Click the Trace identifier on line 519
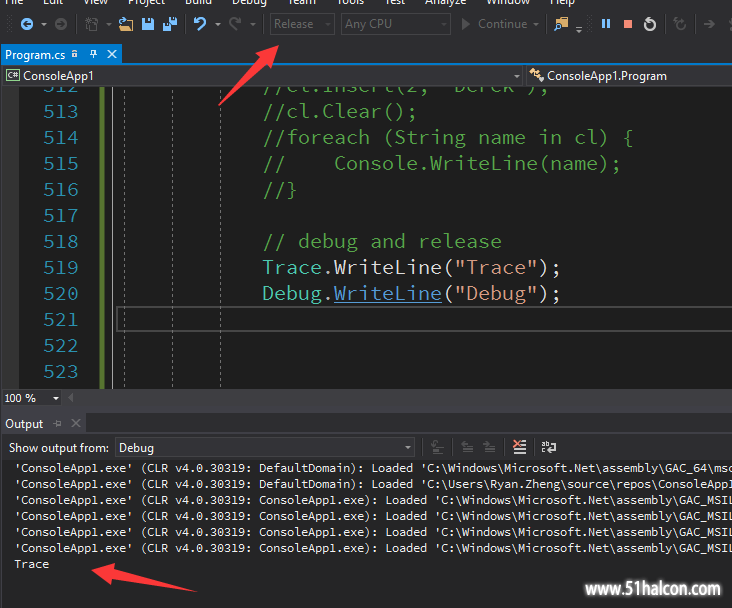The height and width of the screenshot is (608, 732). tap(292, 268)
